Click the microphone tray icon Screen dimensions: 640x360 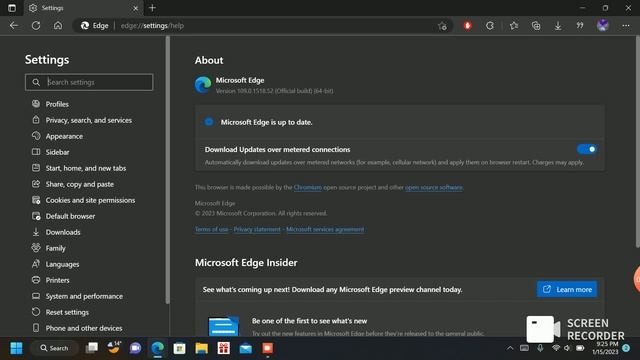pos(540,348)
